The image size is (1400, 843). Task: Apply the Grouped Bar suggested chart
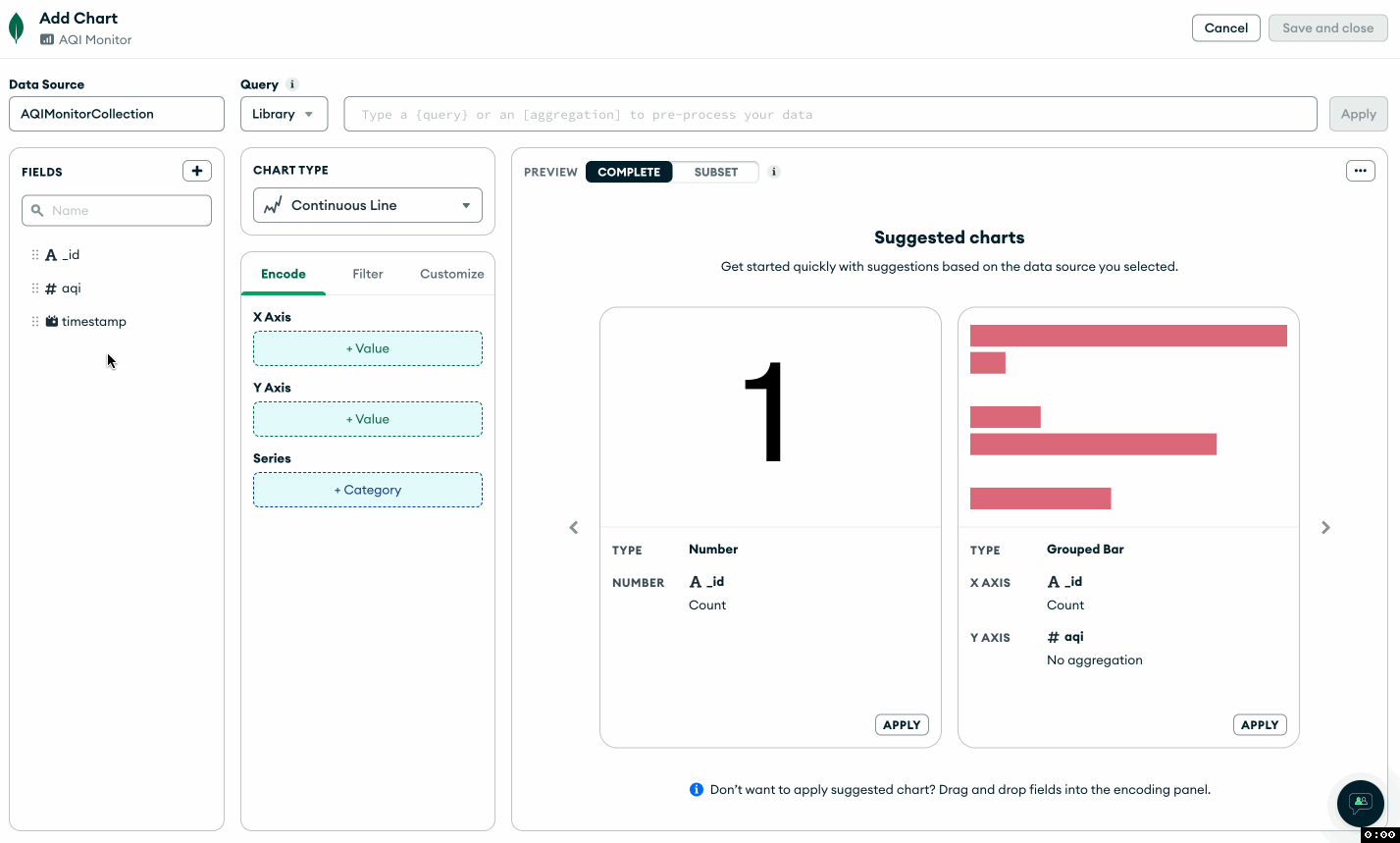[x=1260, y=725]
